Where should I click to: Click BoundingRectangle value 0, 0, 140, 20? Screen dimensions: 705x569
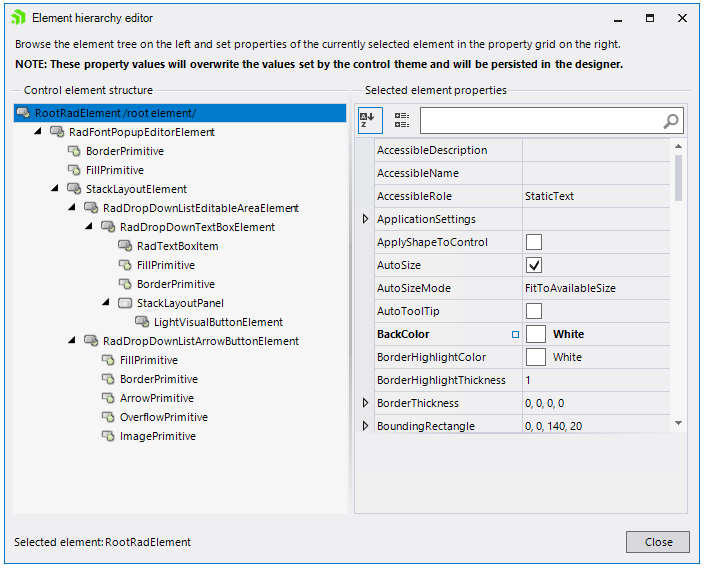tap(553, 426)
